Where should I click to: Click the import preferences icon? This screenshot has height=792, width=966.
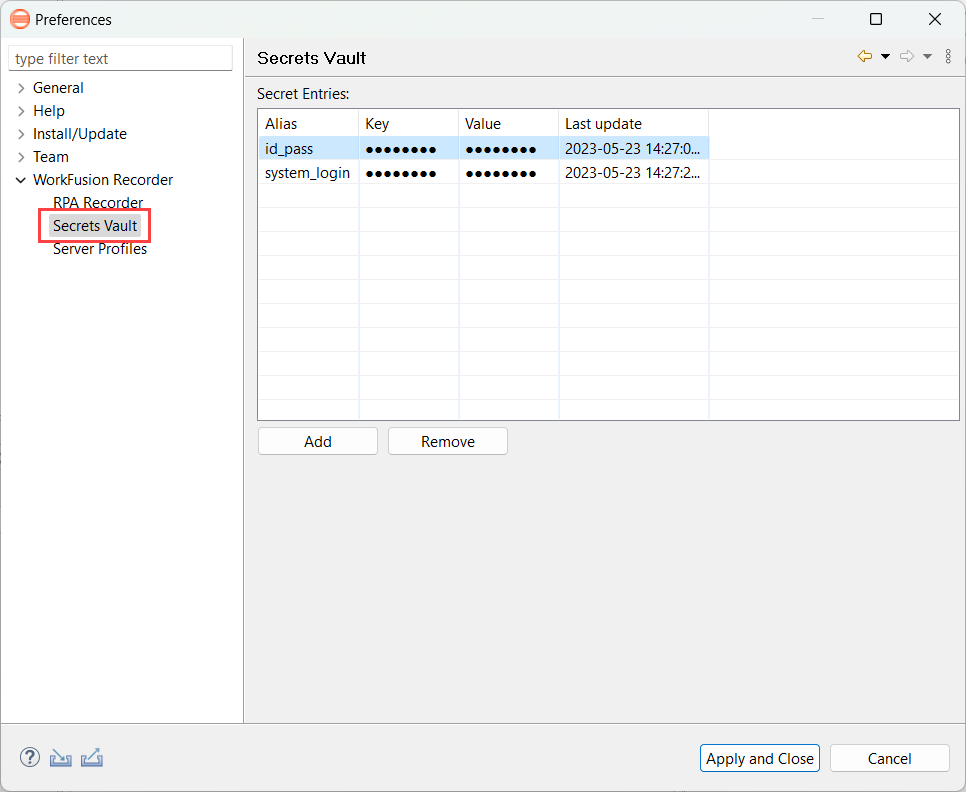[x=60, y=758]
